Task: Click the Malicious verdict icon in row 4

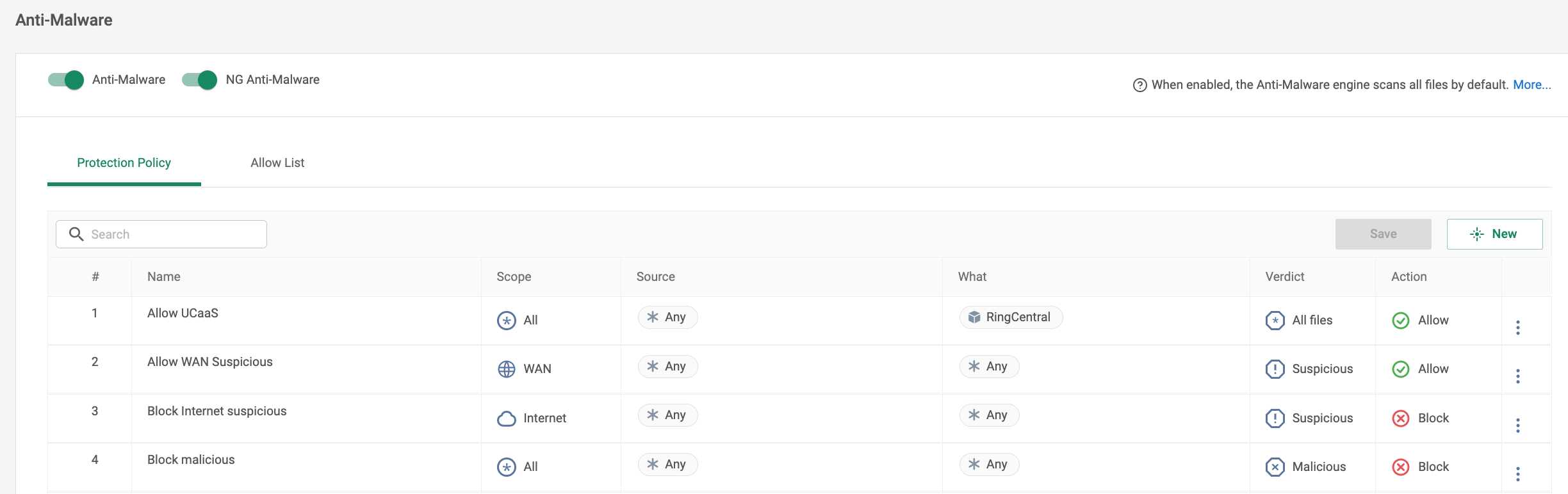Action: click(1275, 467)
